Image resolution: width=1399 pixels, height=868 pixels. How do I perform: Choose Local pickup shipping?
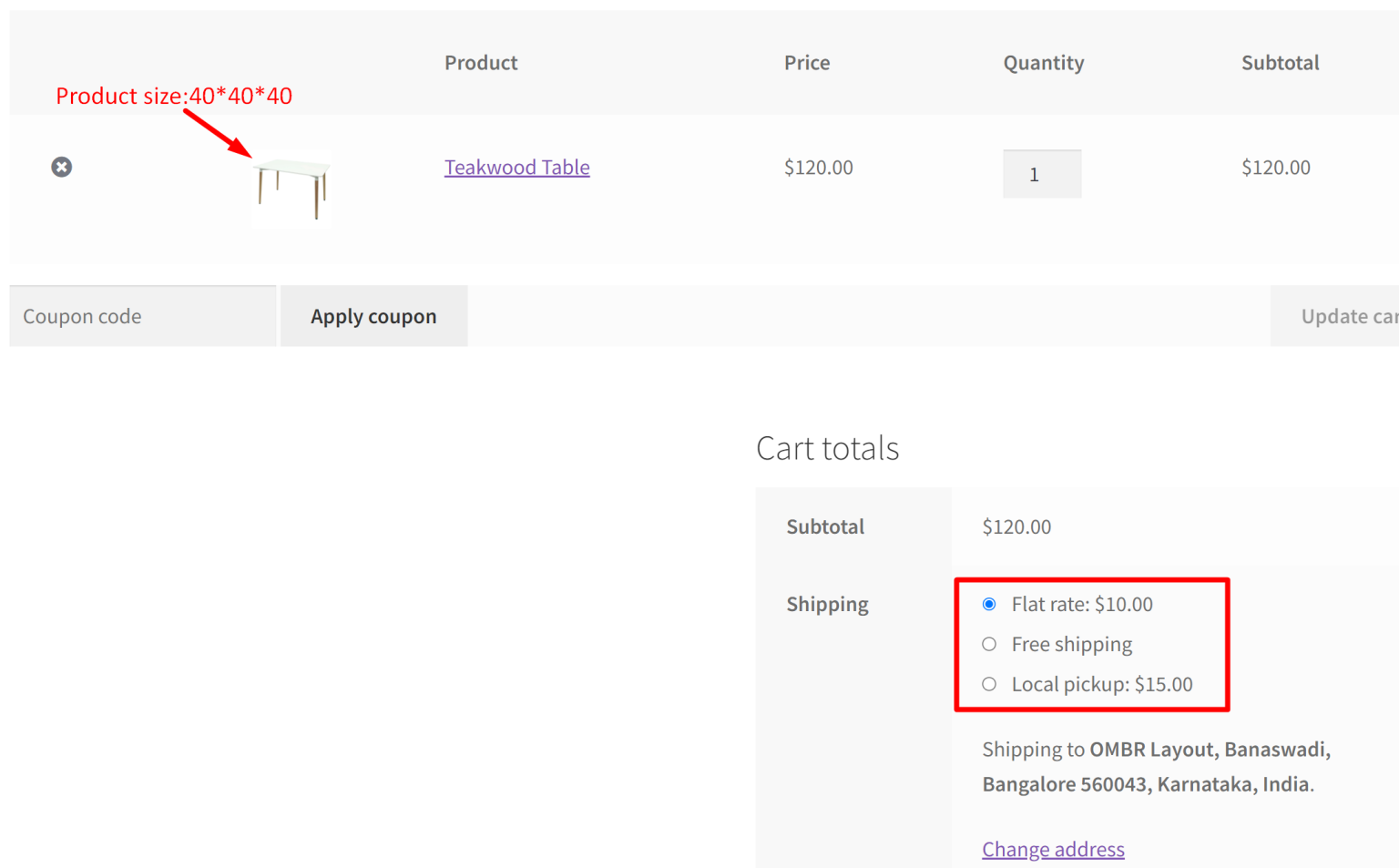click(988, 684)
